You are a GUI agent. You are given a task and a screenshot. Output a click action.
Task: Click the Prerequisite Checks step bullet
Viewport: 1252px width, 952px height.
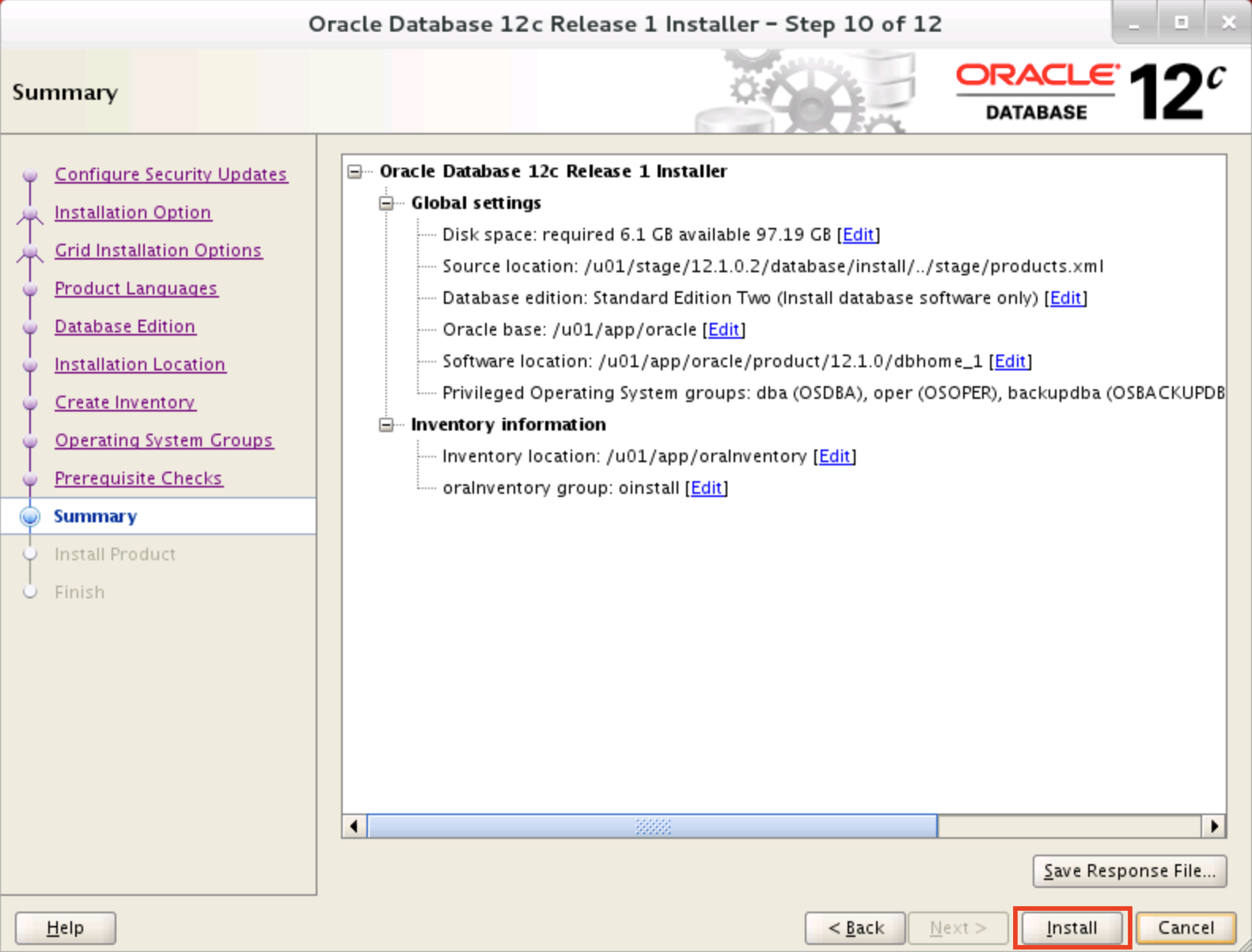(30, 479)
